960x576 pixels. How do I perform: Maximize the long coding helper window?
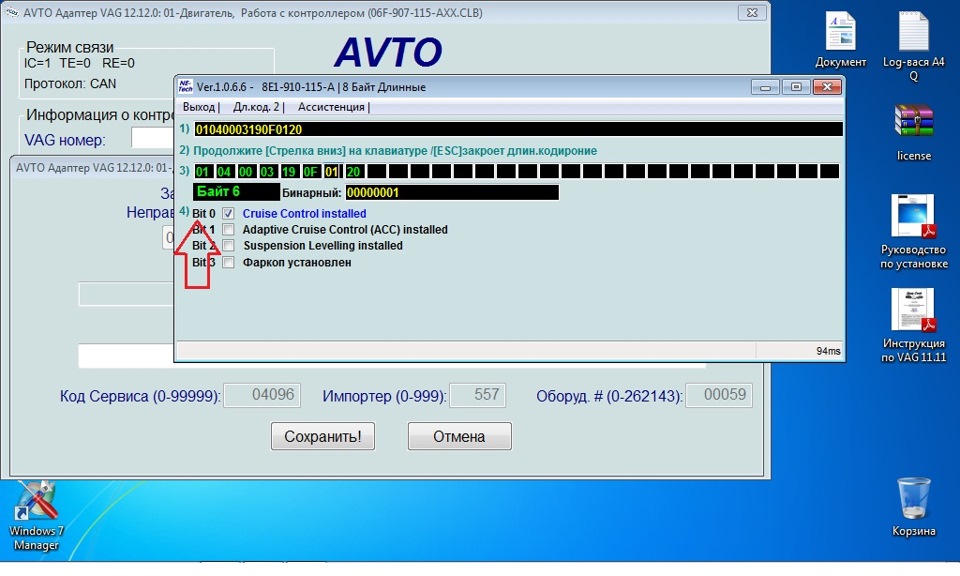click(x=796, y=87)
